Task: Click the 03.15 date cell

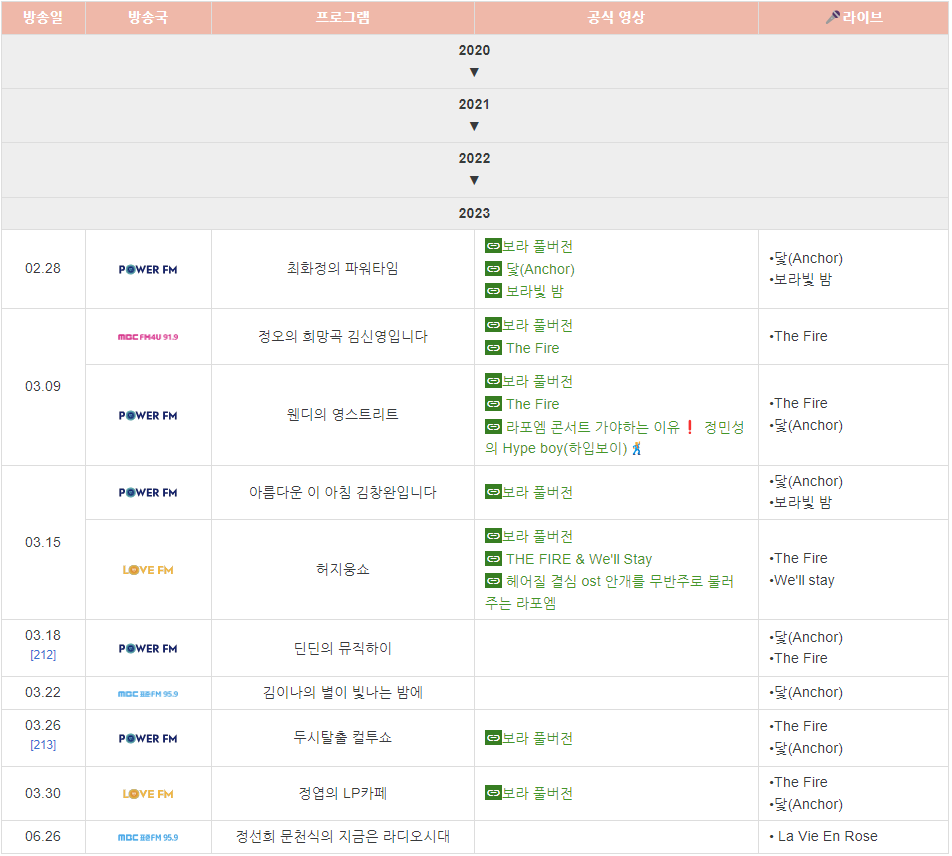Action: [43, 542]
